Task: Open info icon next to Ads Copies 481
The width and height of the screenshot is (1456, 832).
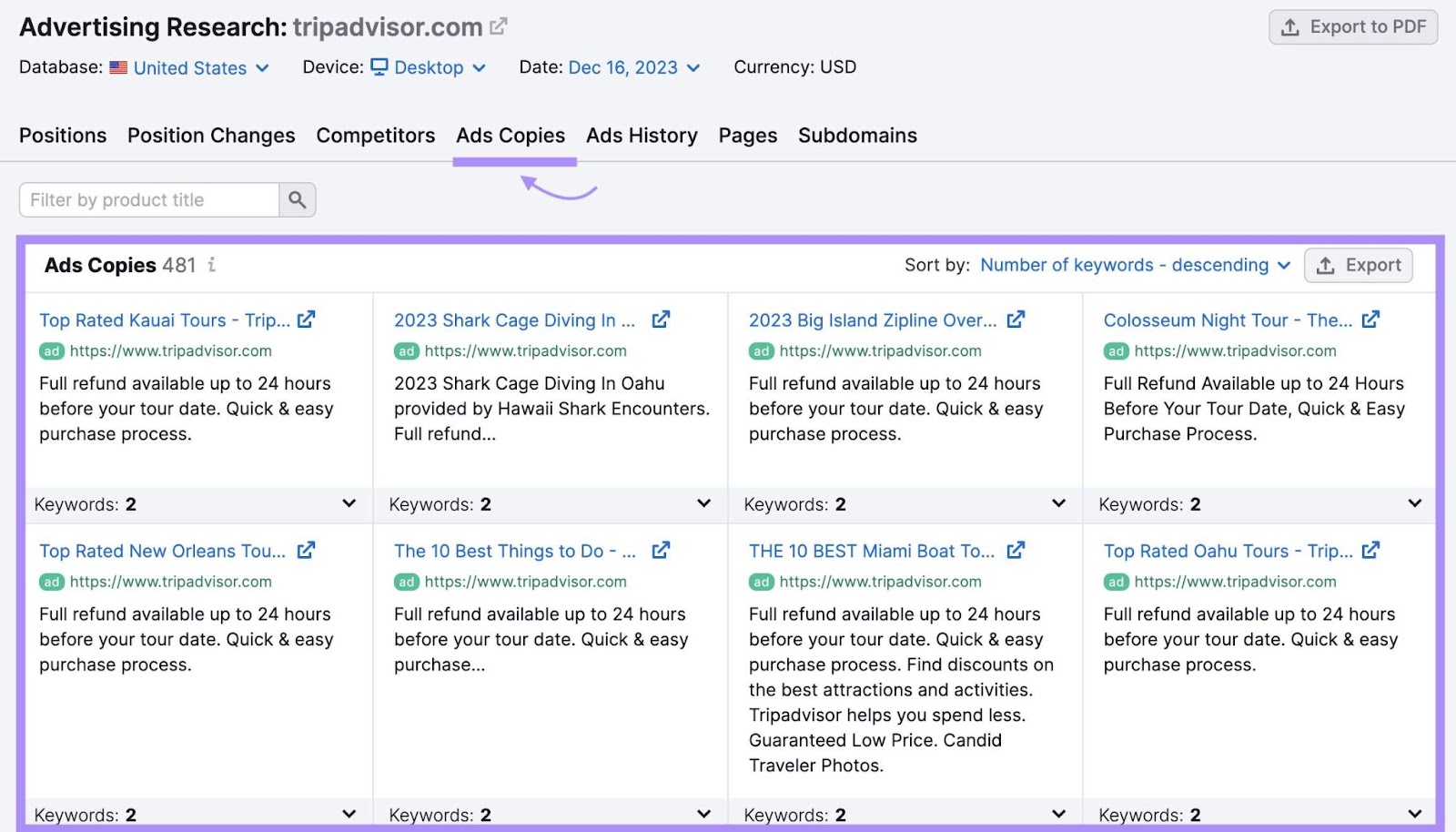Action: pyautogui.click(x=212, y=265)
